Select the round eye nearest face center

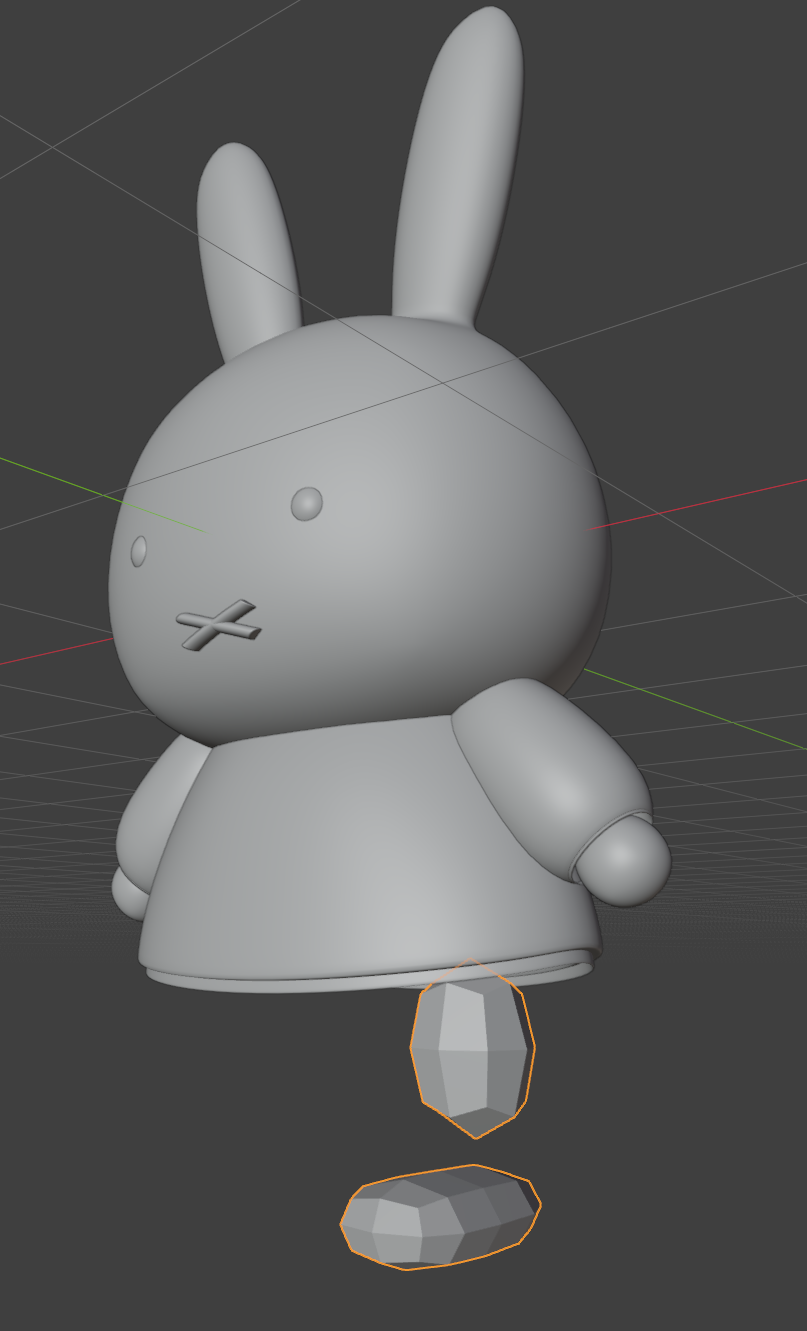point(307,504)
